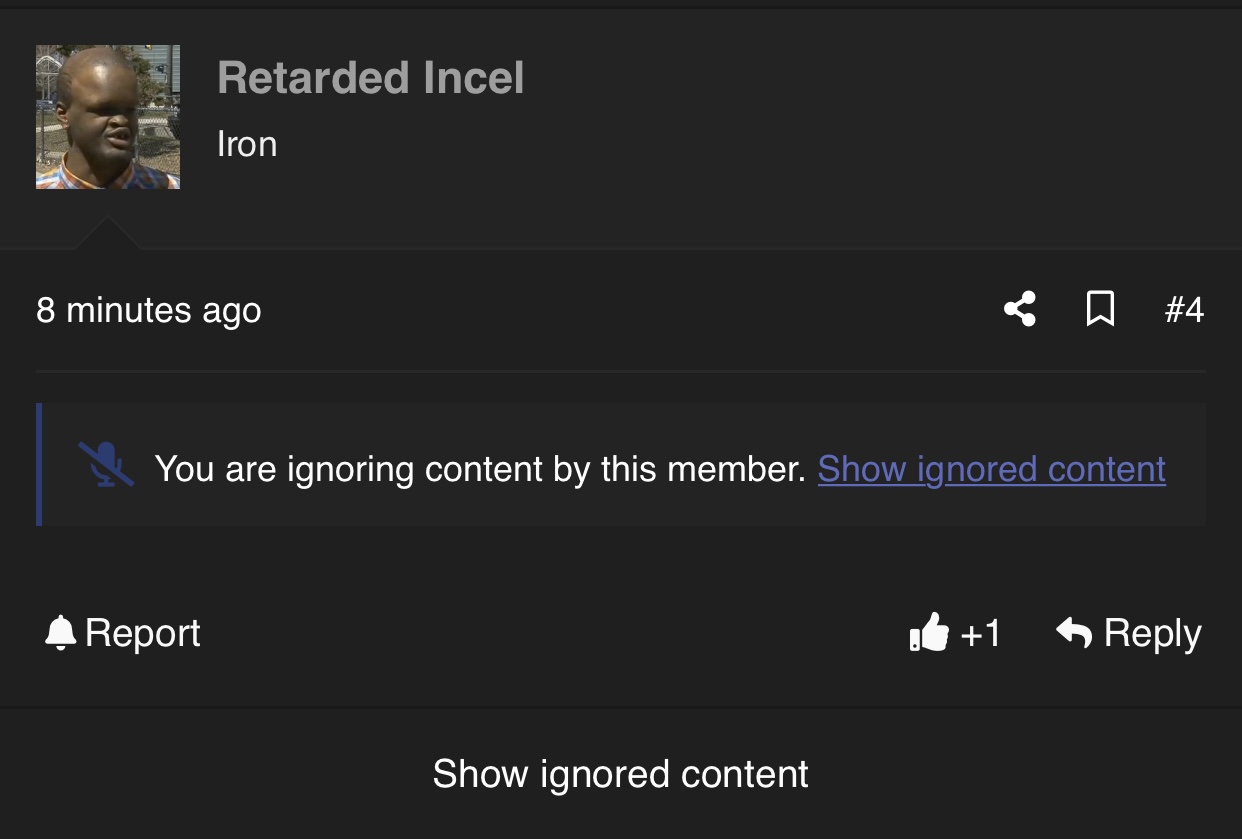
Task: Like the post with the thumbs-up icon
Action: click(931, 632)
